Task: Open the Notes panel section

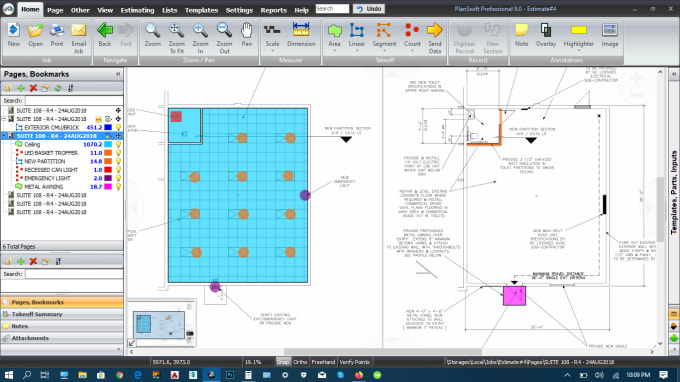Action: coord(62,326)
